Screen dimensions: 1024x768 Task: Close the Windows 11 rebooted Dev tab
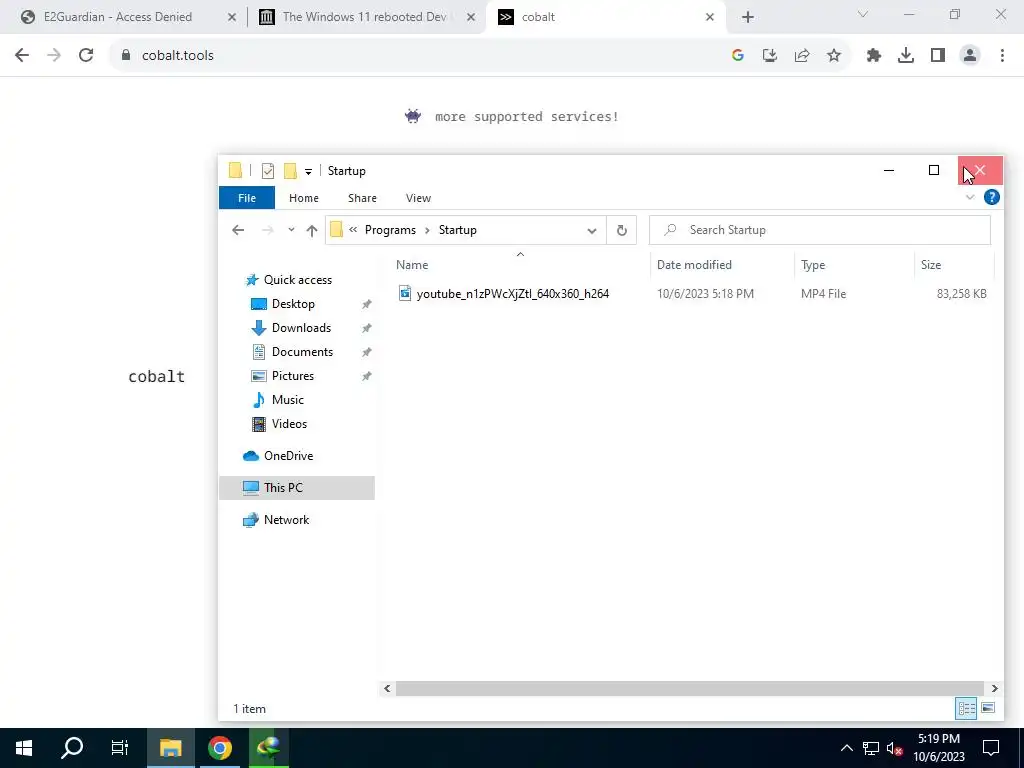tap(471, 18)
